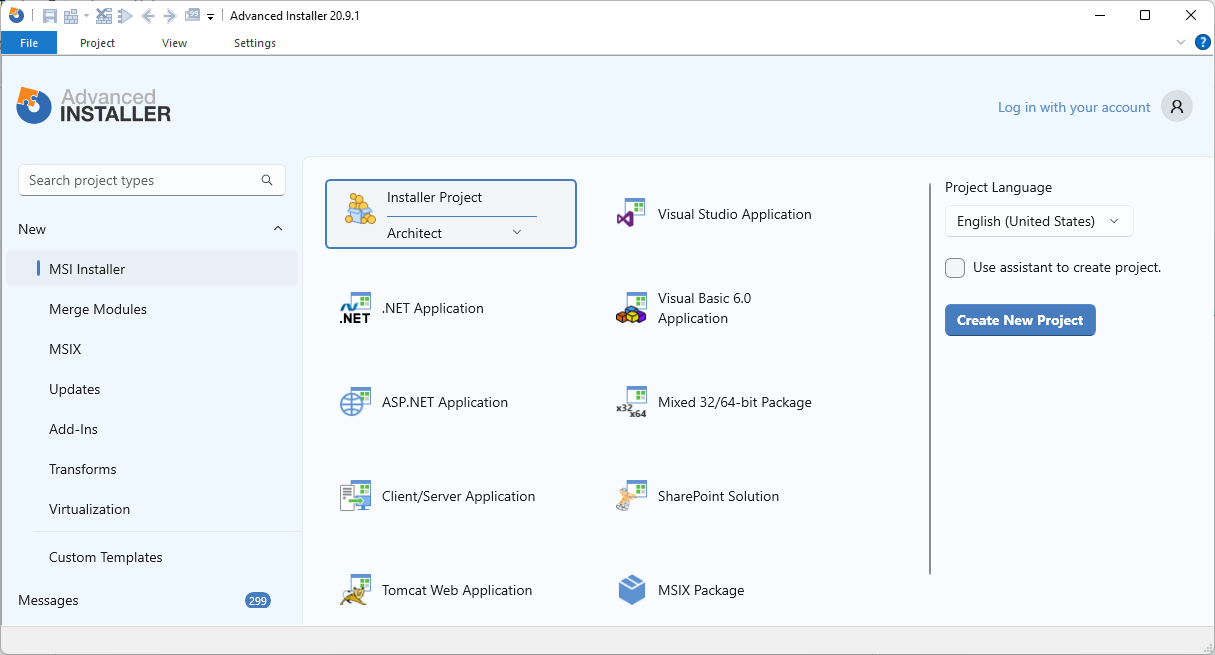Choose the MSIX Package box icon

point(631,590)
